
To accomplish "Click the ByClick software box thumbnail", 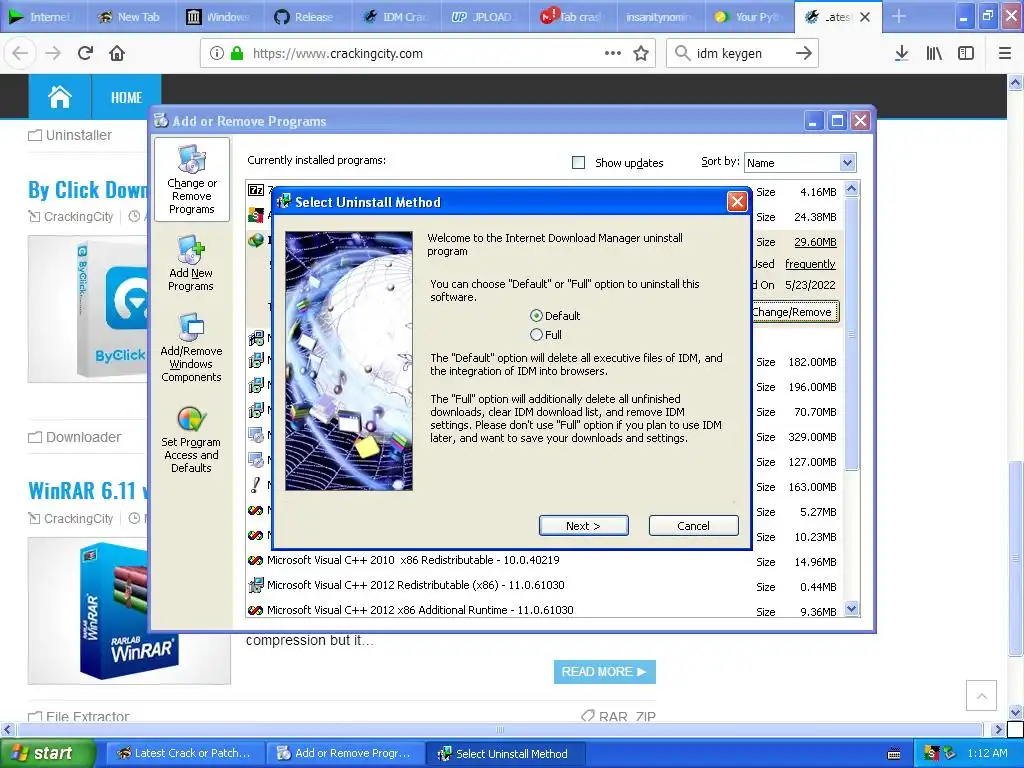I will [x=88, y=309].
